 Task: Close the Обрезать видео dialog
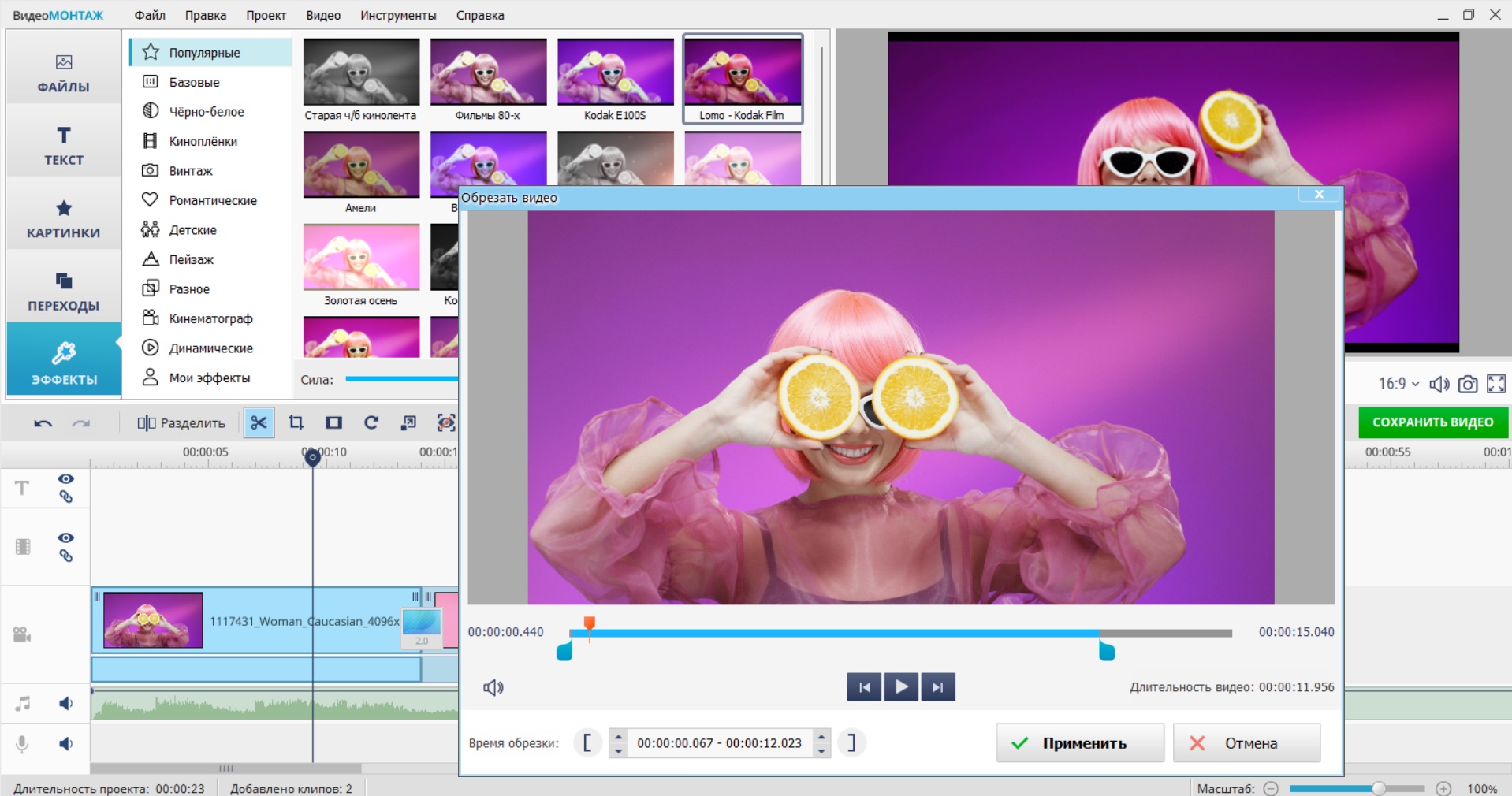1319,195
